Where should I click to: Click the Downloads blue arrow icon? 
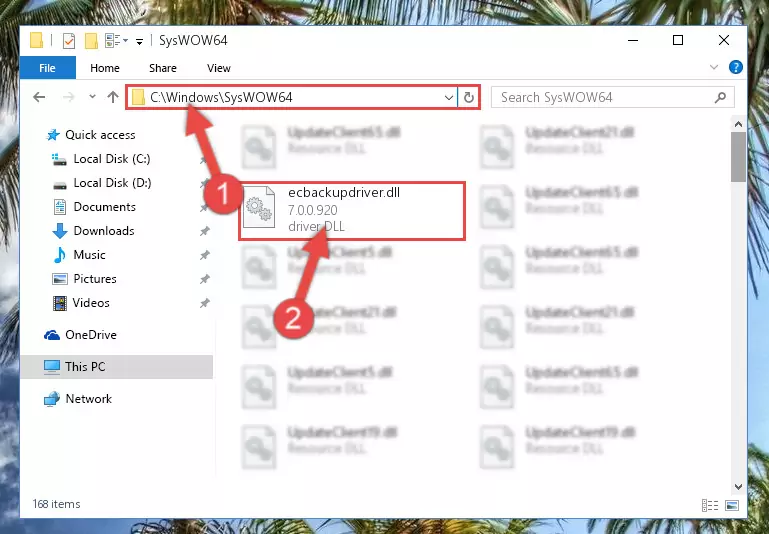click(59, 231)
